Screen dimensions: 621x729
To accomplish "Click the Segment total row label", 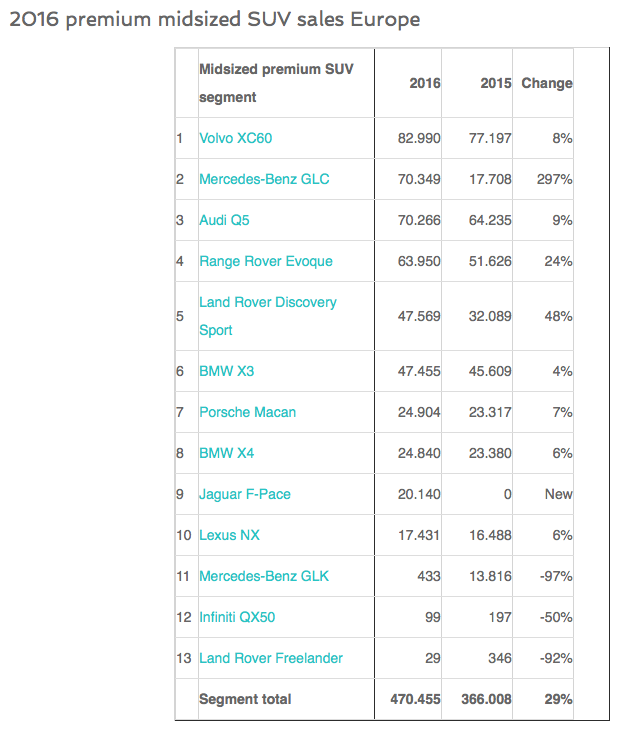I will pos(245,699).
